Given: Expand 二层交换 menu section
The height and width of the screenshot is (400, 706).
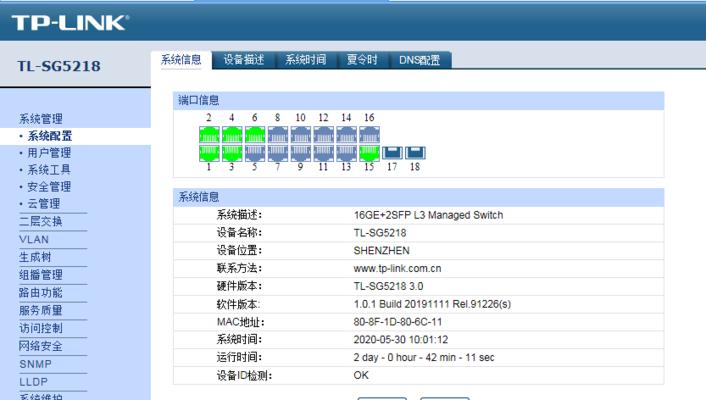Looking at the screenshot, I should 41,222.
